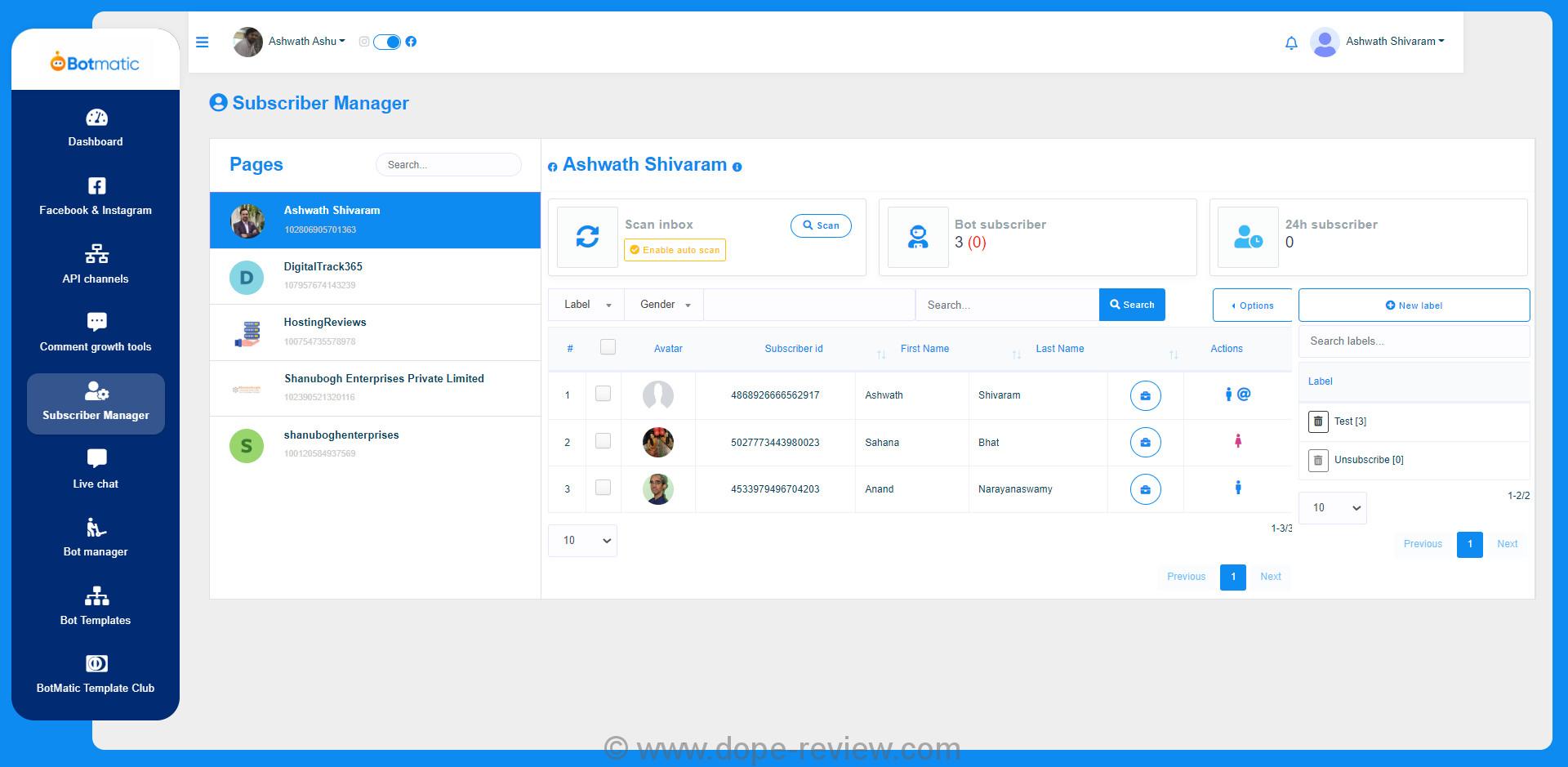Click briefcase action icon for Anand
This screenshot has height=767, width=1568.
(1145, 489)
